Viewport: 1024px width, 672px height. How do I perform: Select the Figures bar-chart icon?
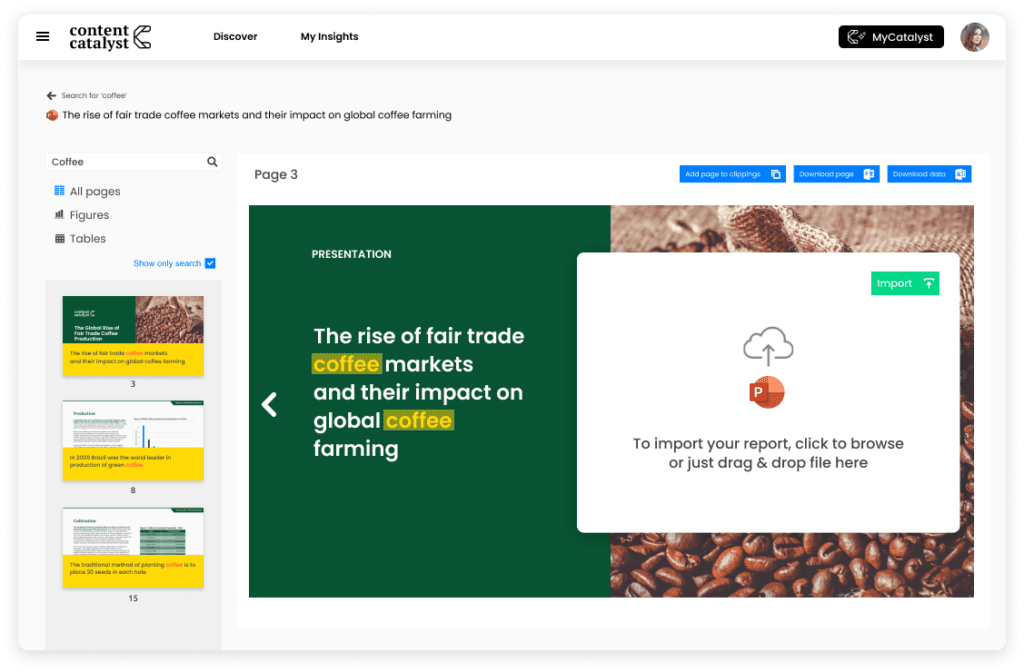[61, 214]
